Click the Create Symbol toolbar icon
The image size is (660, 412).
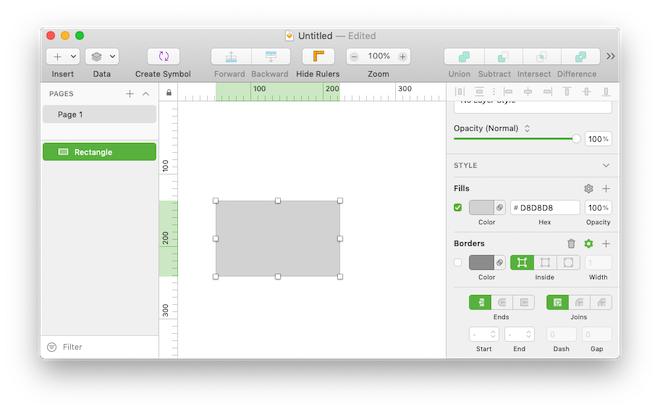coord(163,57)
